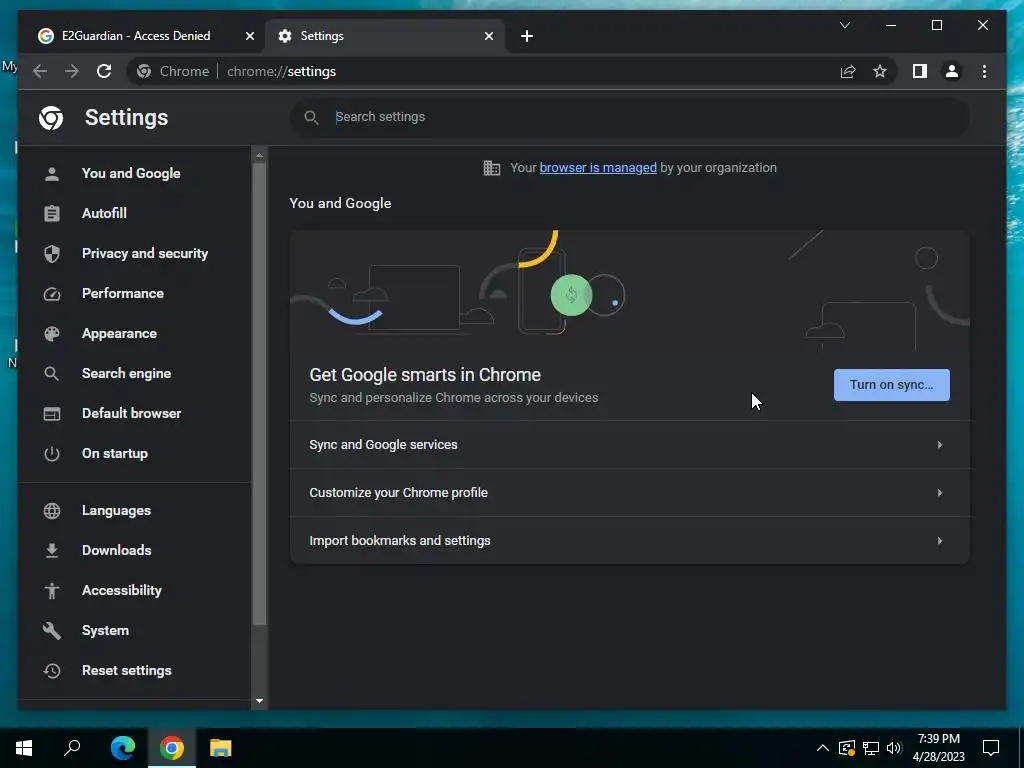Click the Chrome site info chip
This screenshot has width=1024, height=768.
click(x=173, y=71)
